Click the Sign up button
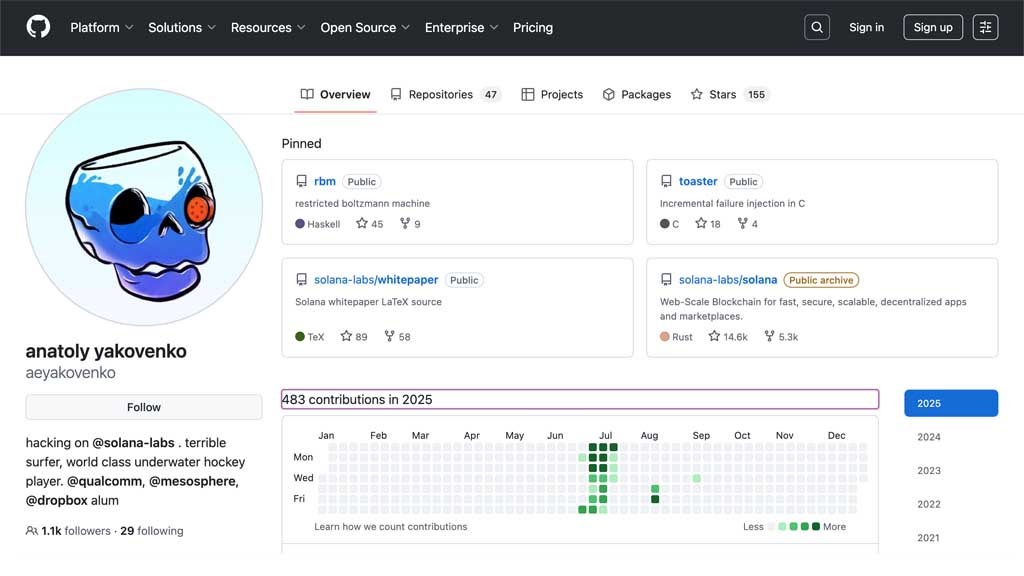The height and width of the screenshot is (576, 1024). coord(932,27)
